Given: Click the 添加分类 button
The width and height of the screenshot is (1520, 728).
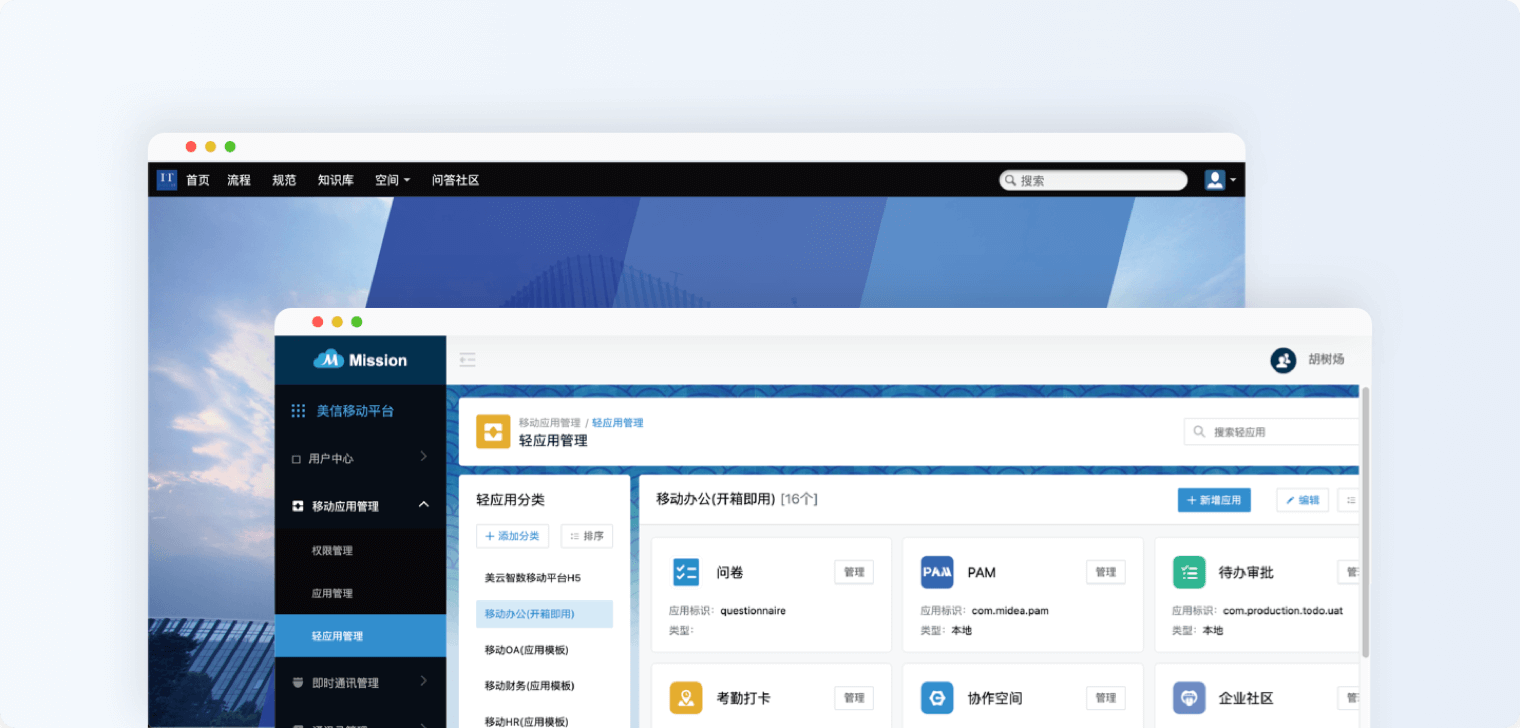Looking at the screenshot, I should coord(512,536).
